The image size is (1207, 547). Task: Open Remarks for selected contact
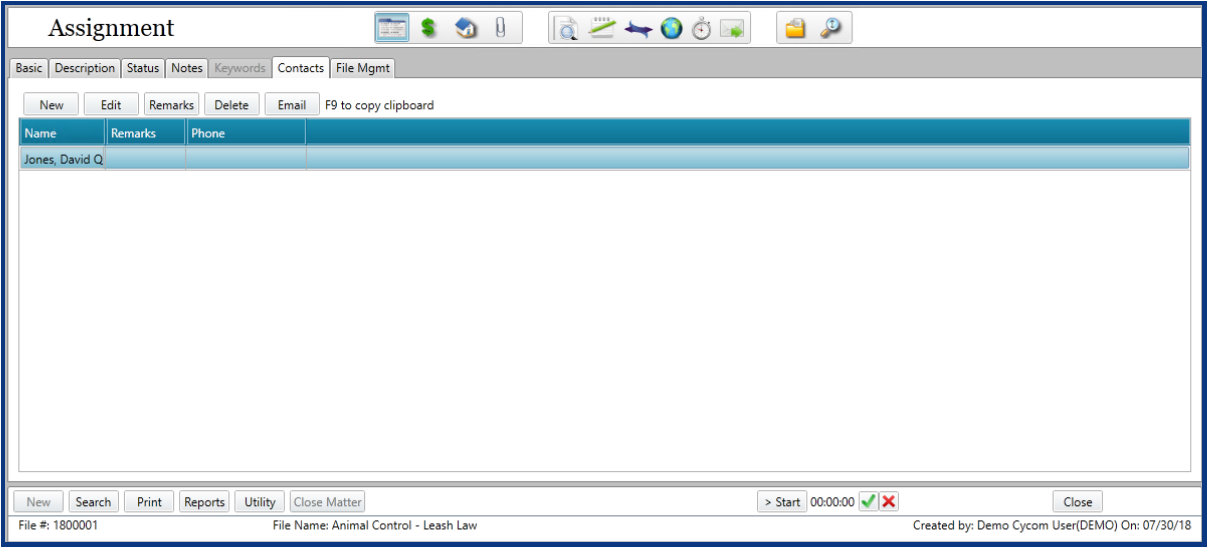171,105
